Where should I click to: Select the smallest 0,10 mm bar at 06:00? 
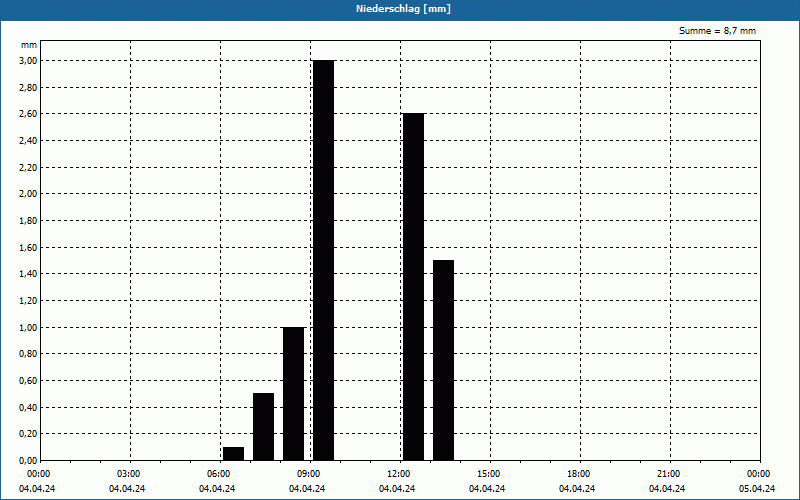(234, 454)
